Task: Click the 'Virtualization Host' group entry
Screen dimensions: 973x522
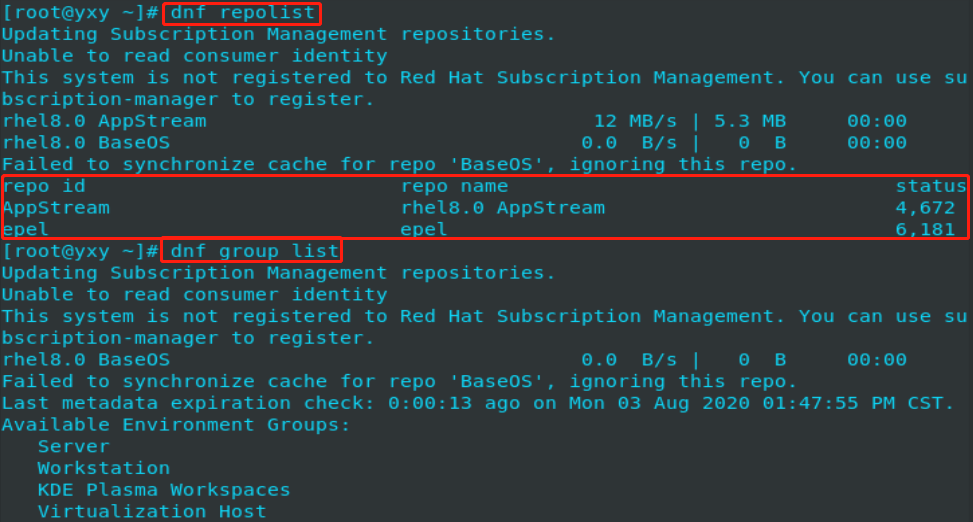Action: (x=152, y=512)
